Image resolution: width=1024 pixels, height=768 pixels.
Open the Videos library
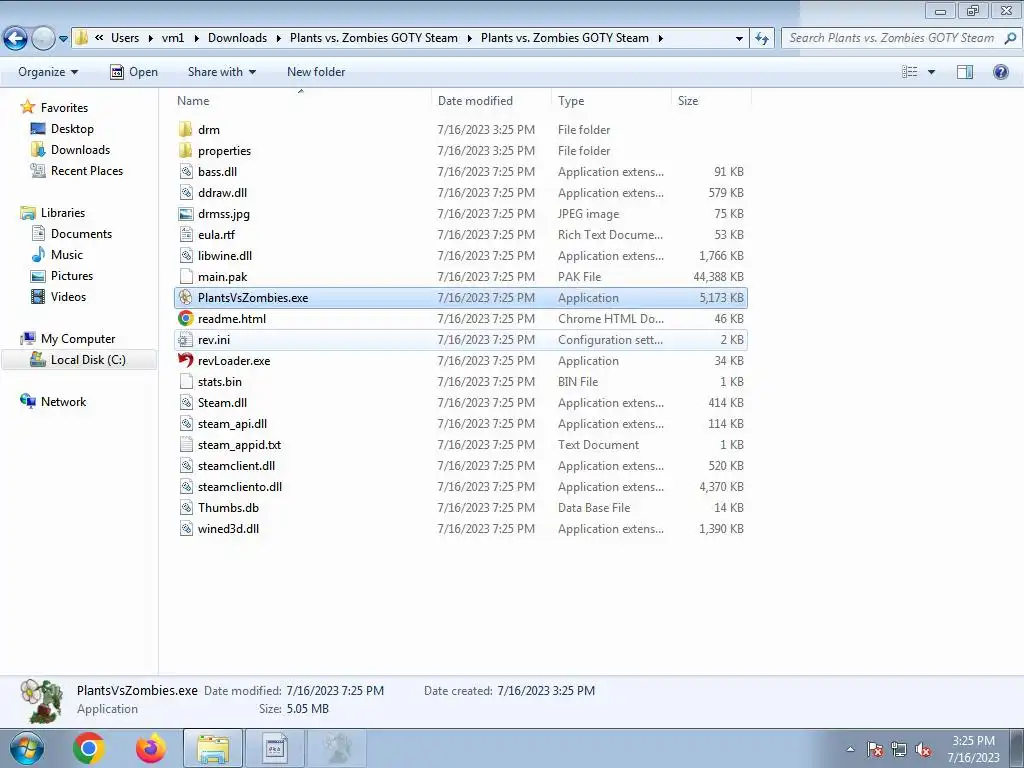[x=68, y=296]
